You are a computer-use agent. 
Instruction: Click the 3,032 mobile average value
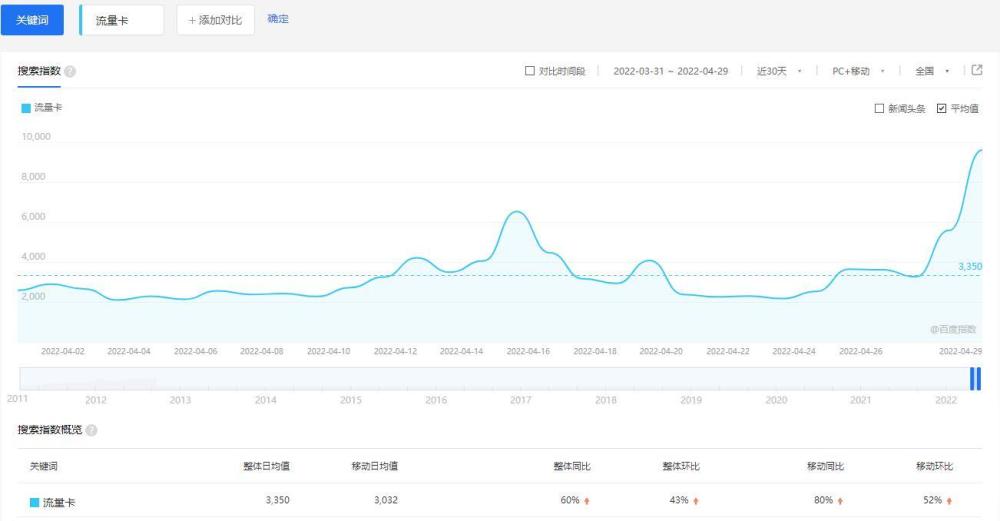click(x=386, y=500)
